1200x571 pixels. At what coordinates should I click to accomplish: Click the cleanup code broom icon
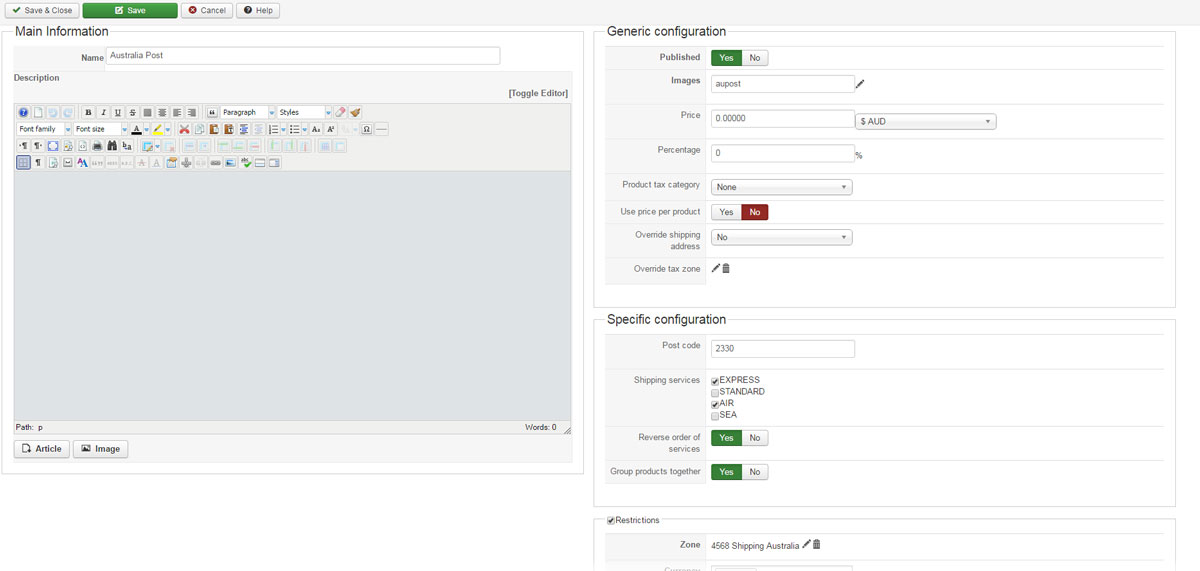[x=355, y=112]
